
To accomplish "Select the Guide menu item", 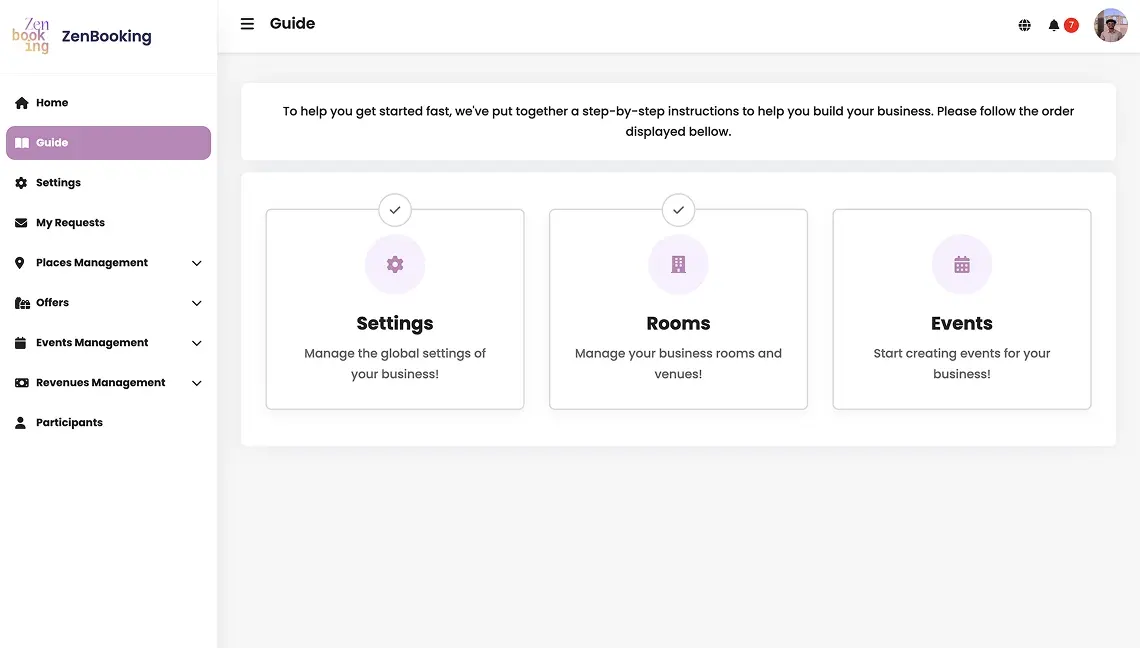I will [108, 143].
